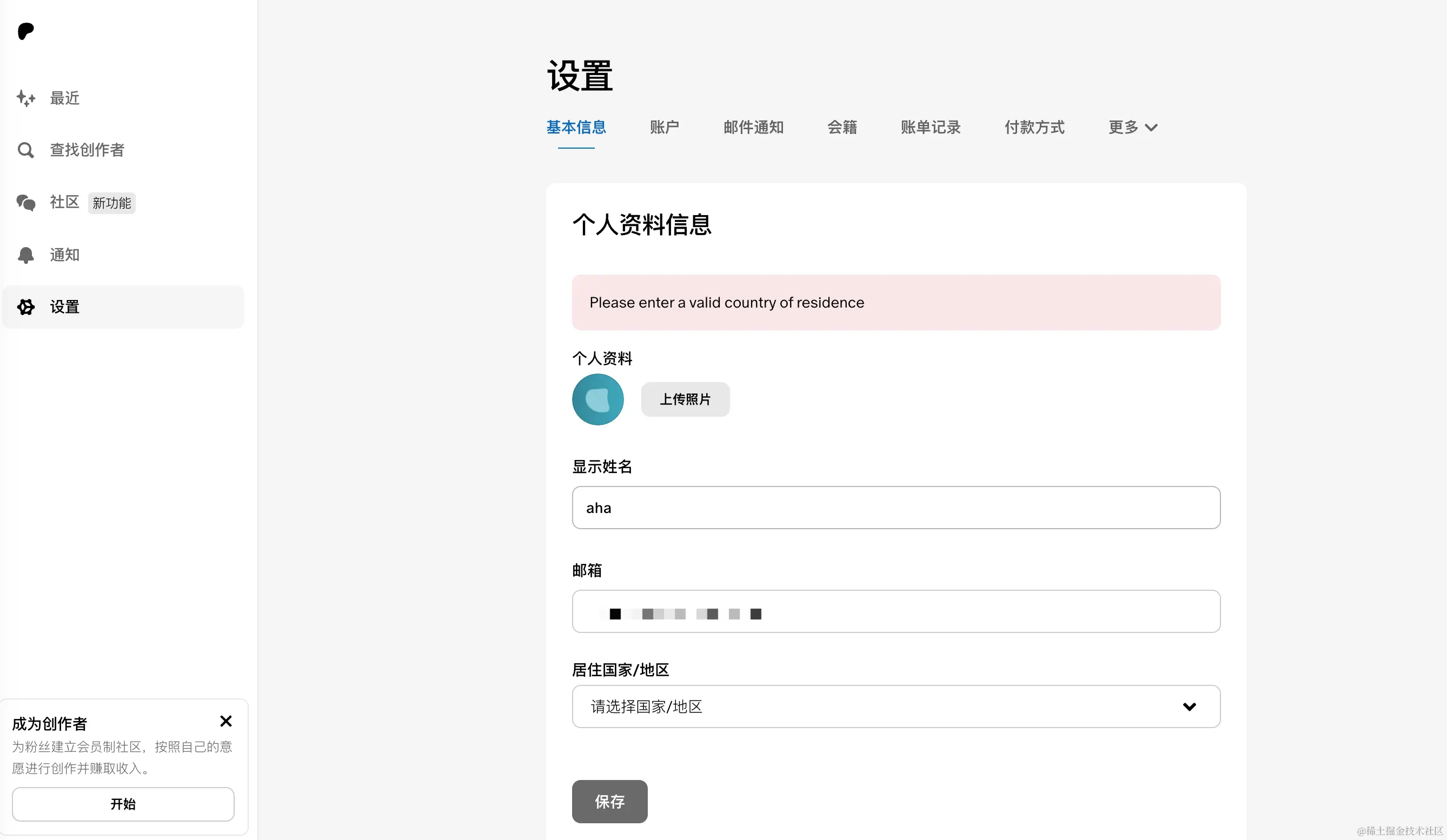Expand the 更多 dropdown chevron
This screenshot has width=1447, height=840.
point(1151,128)
